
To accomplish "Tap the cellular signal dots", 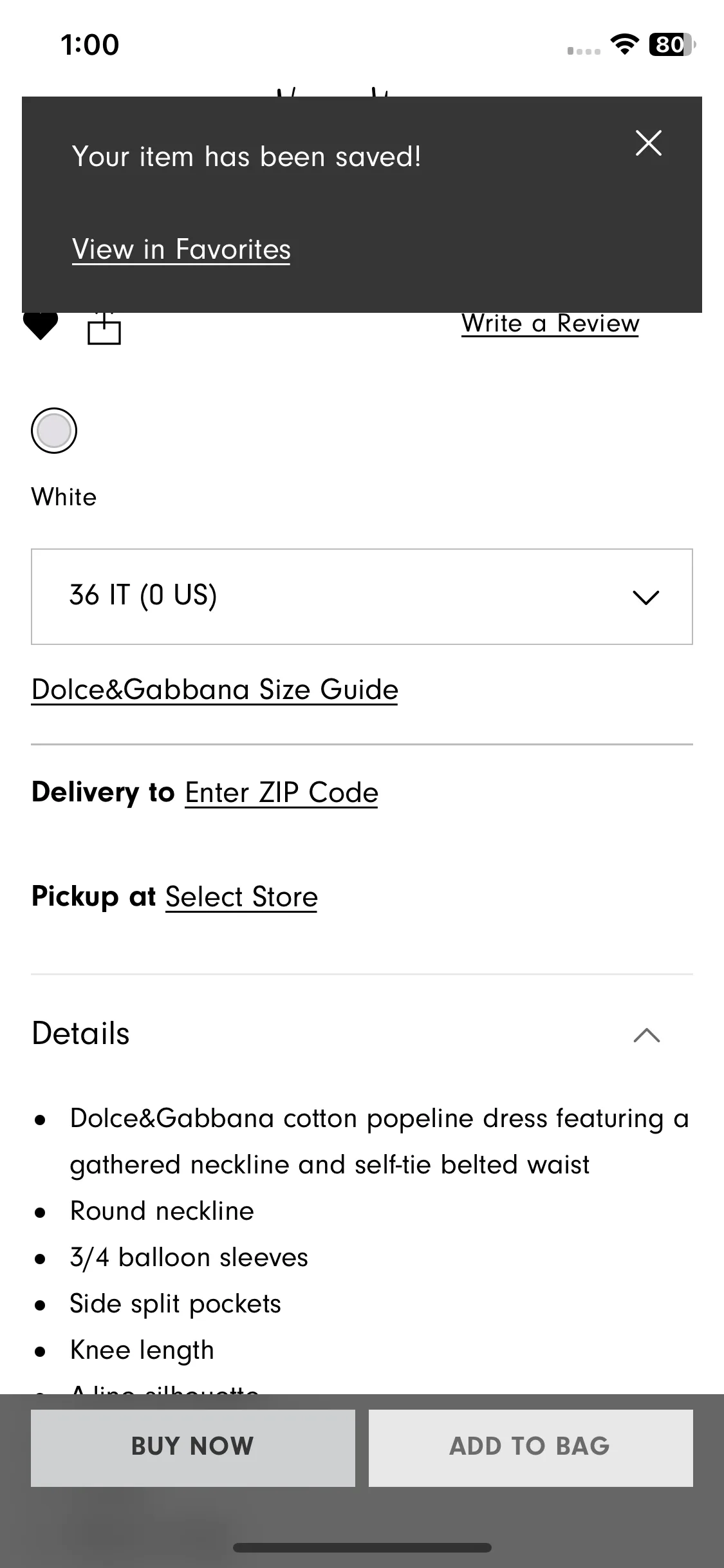I will pos(584,51).
